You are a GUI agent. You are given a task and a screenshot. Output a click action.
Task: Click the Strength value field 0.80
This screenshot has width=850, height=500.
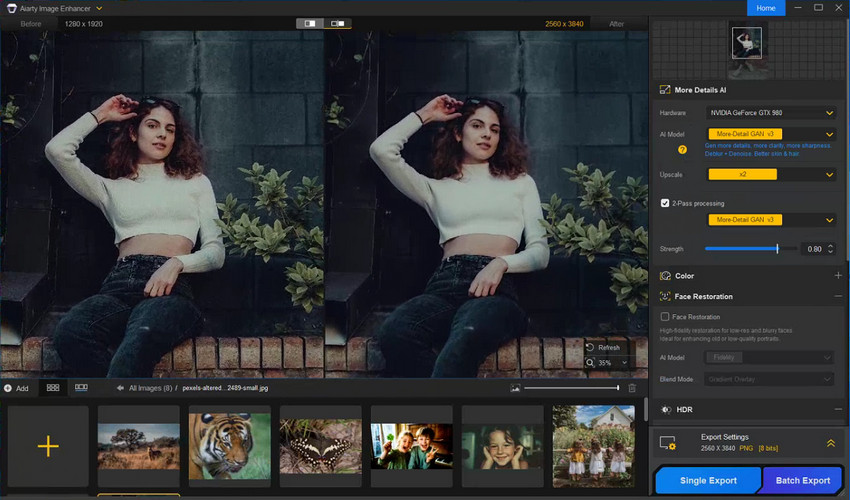pyautogui.click(x=813, y=249)
